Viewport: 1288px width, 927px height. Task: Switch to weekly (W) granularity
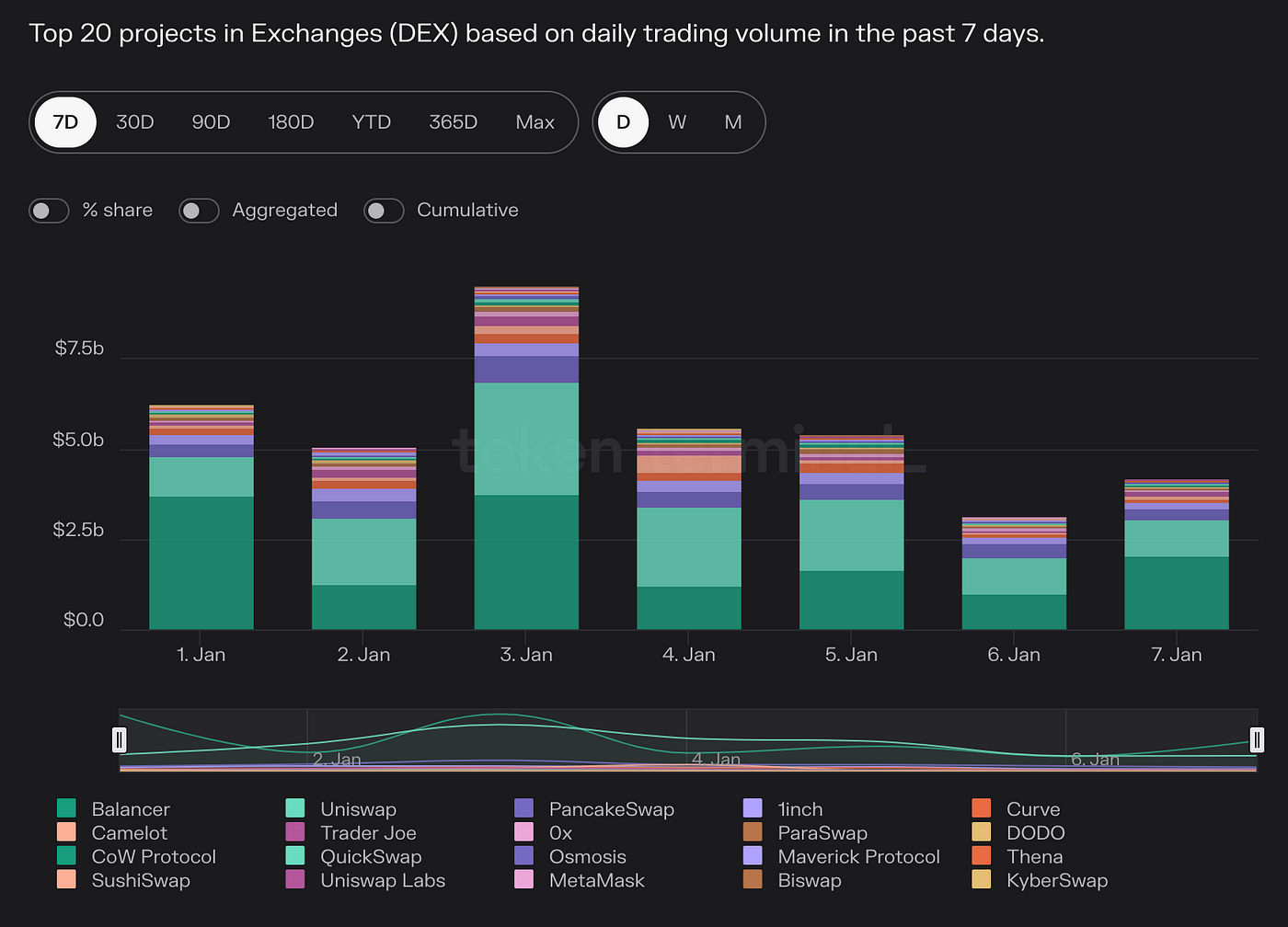677,122
